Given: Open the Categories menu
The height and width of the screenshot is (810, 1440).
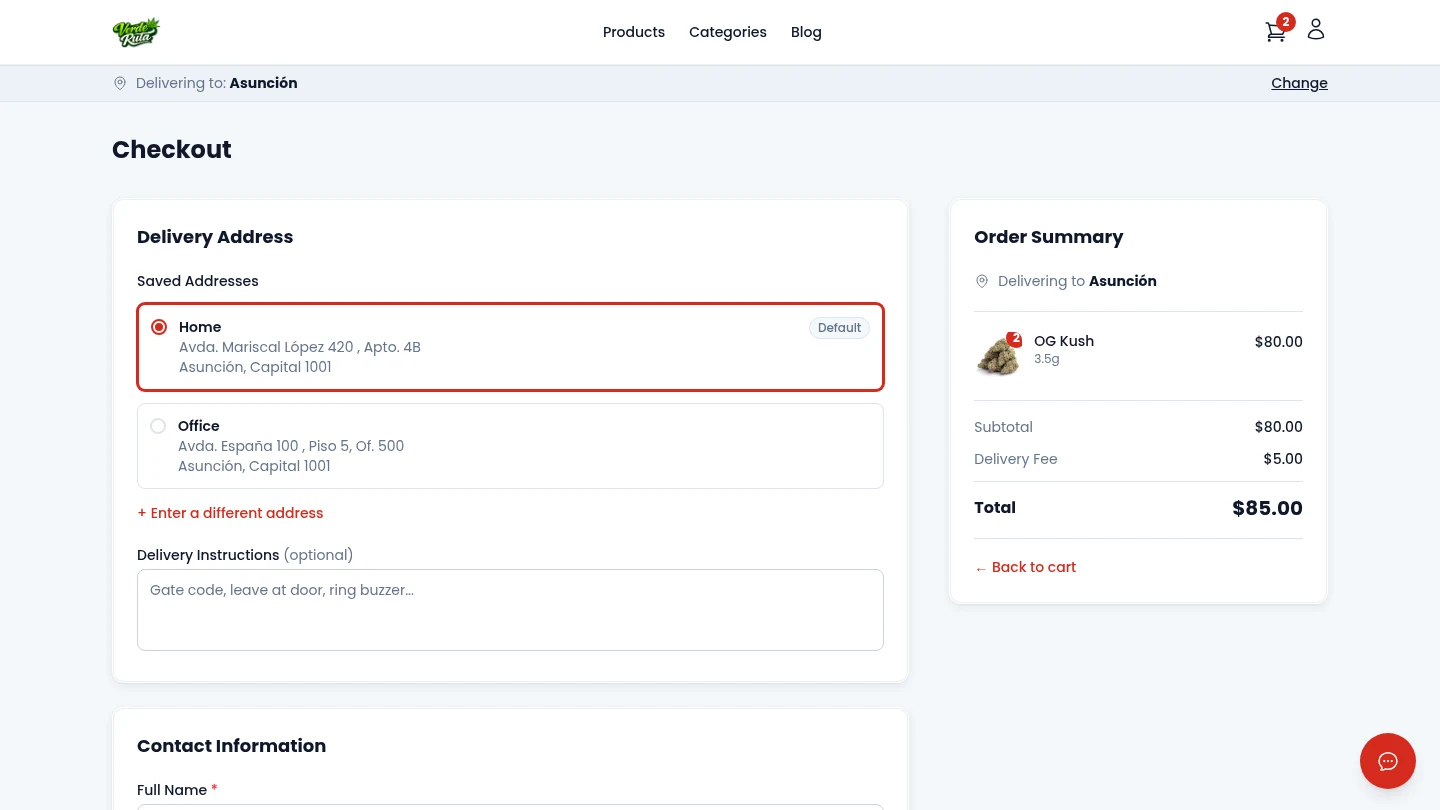Looking at the screenshot, I should click(727, 32).
